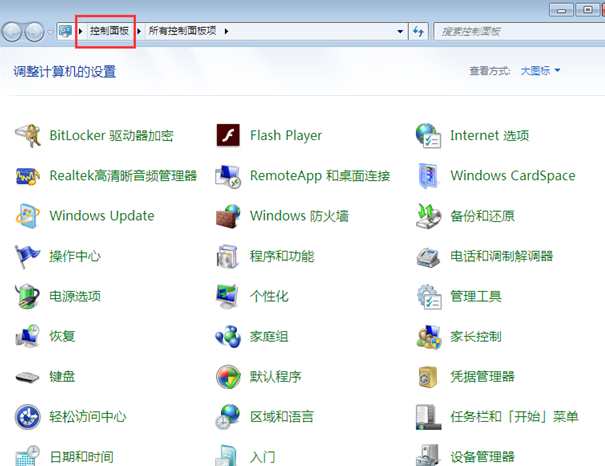The height and width of the screenshot is (466, 605).
Task: Click the 搜索控制面板 search box
Action: point(519,31)
